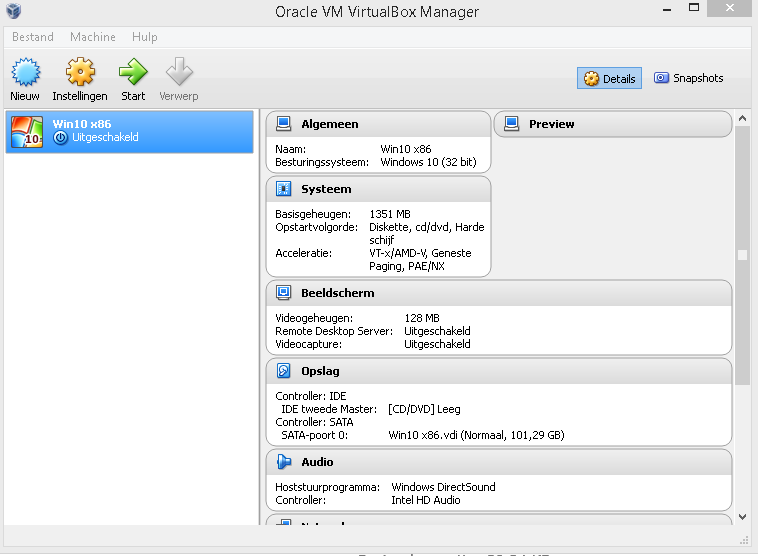This screenshot has width=758, height=556.
Task: Click the Opslag section disk icon
Action: tap(284, 371)
